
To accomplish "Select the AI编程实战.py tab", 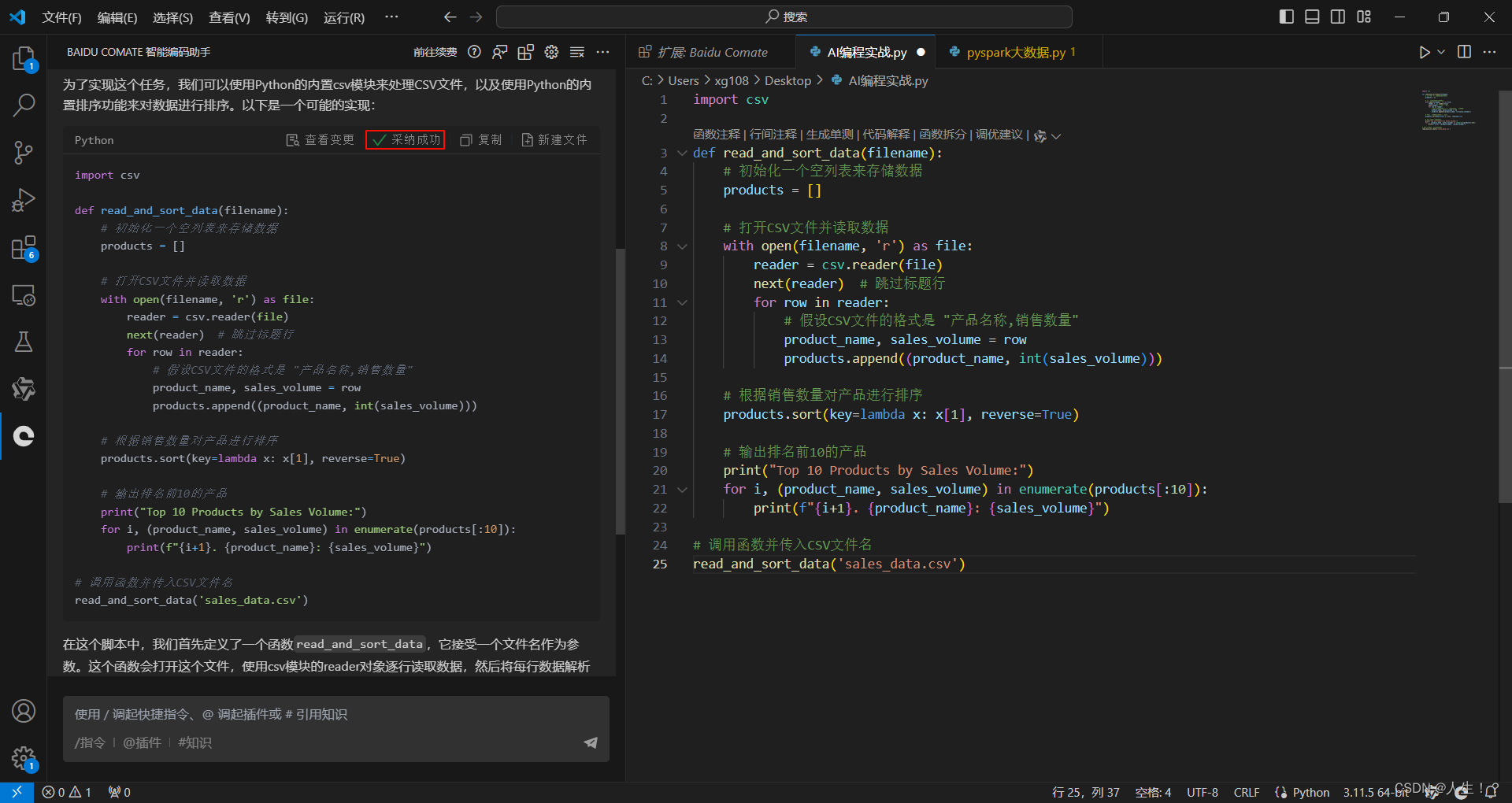I will [866, 52].
